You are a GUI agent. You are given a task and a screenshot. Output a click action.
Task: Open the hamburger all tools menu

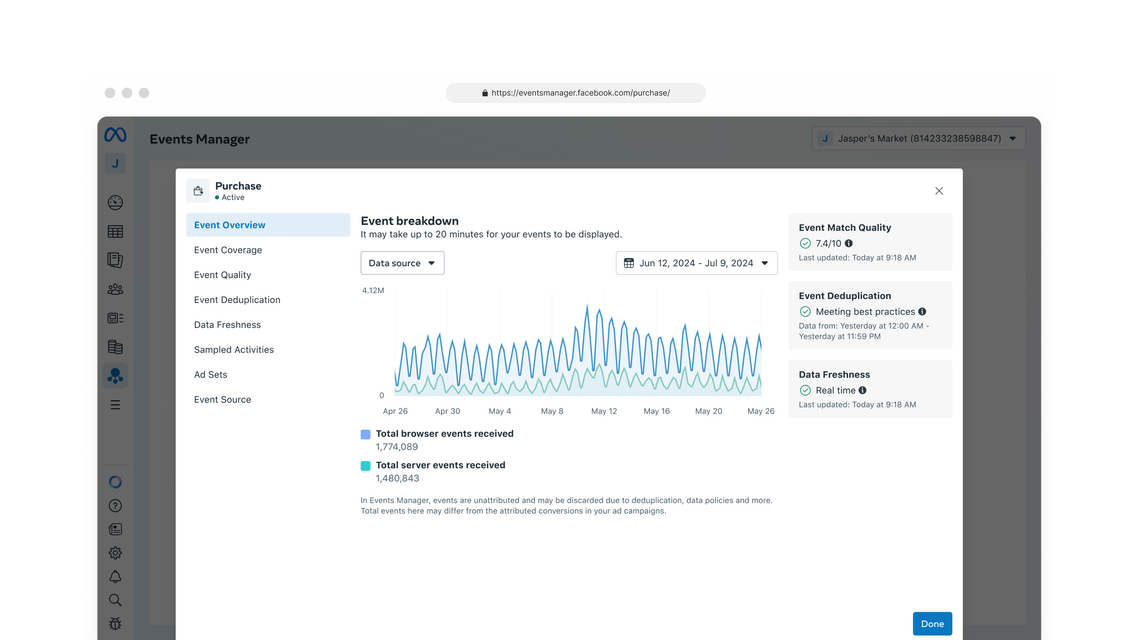click(x=115, y=405)
